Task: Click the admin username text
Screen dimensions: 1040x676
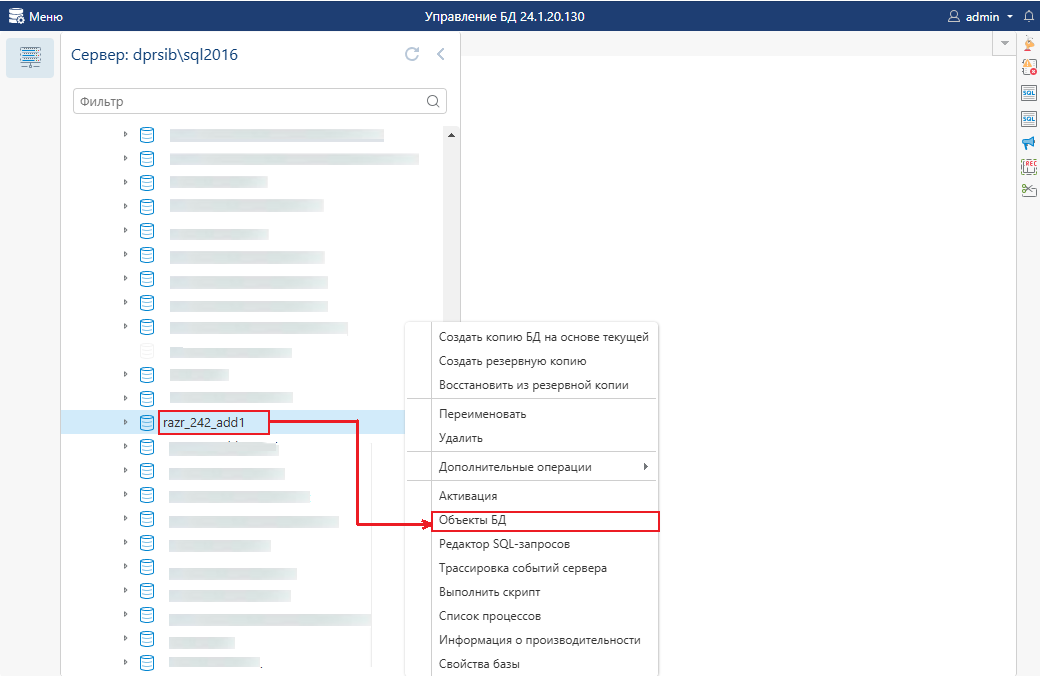Action: [982, 17]
